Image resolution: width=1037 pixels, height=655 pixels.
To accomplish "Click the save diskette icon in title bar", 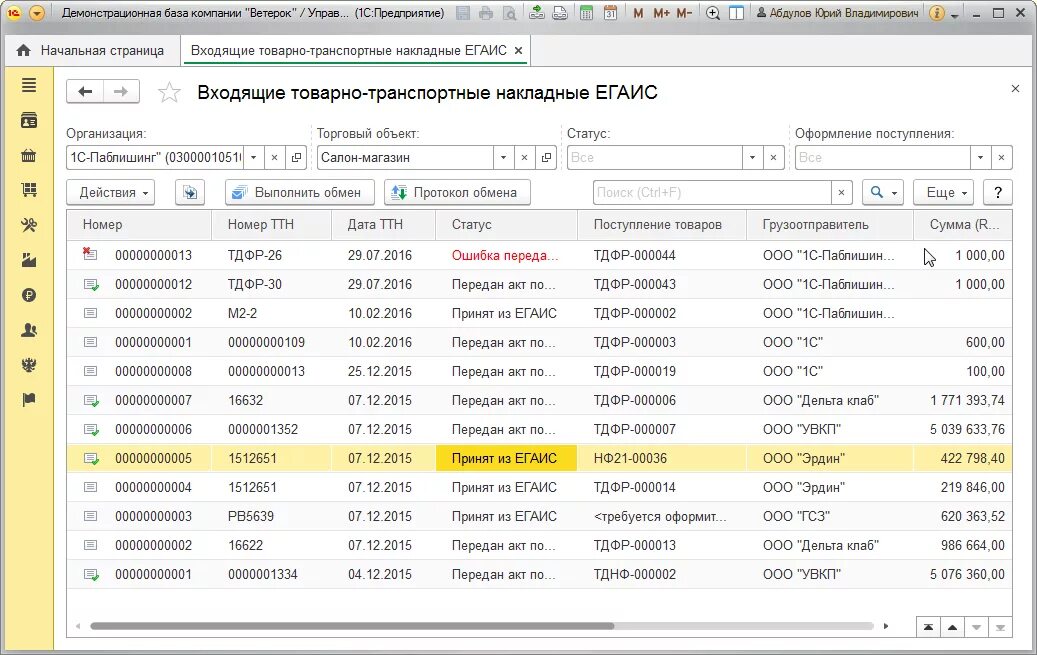I will pos(463,13).
